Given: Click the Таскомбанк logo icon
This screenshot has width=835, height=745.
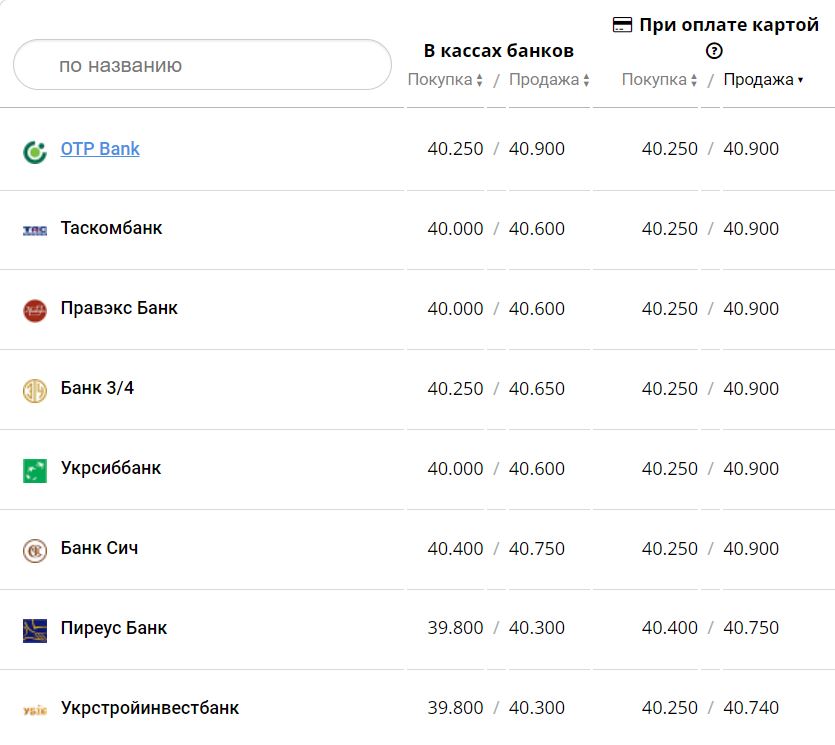Looking at the screenshot, I should [x=35, y=230].
